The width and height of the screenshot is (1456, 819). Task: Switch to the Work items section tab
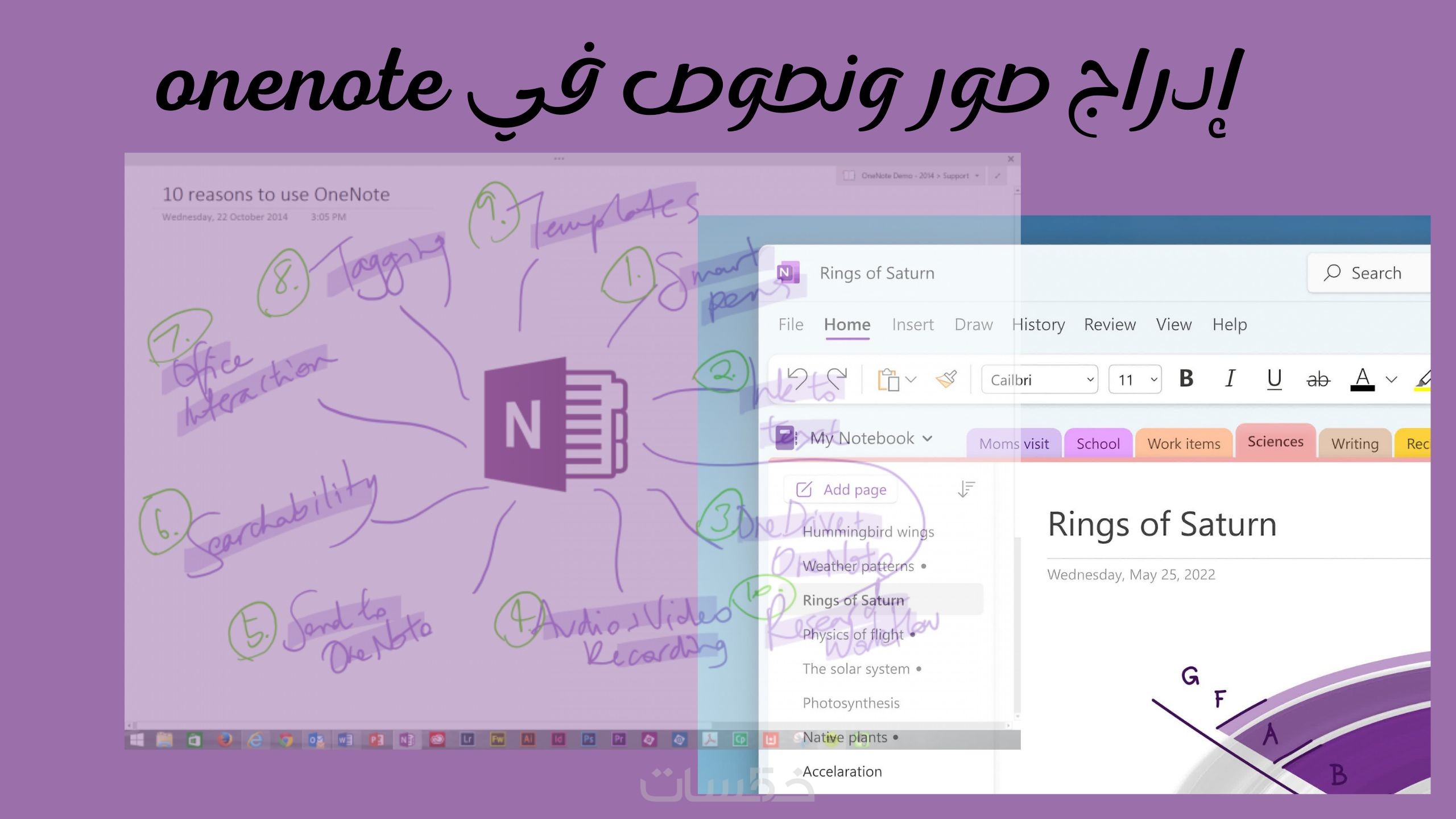pyautogui.click(x=1184, y=444)
